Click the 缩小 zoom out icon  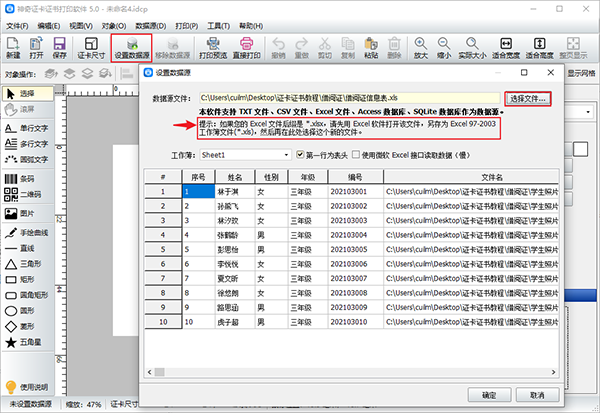pyautogui.click(x=443, y=48)
